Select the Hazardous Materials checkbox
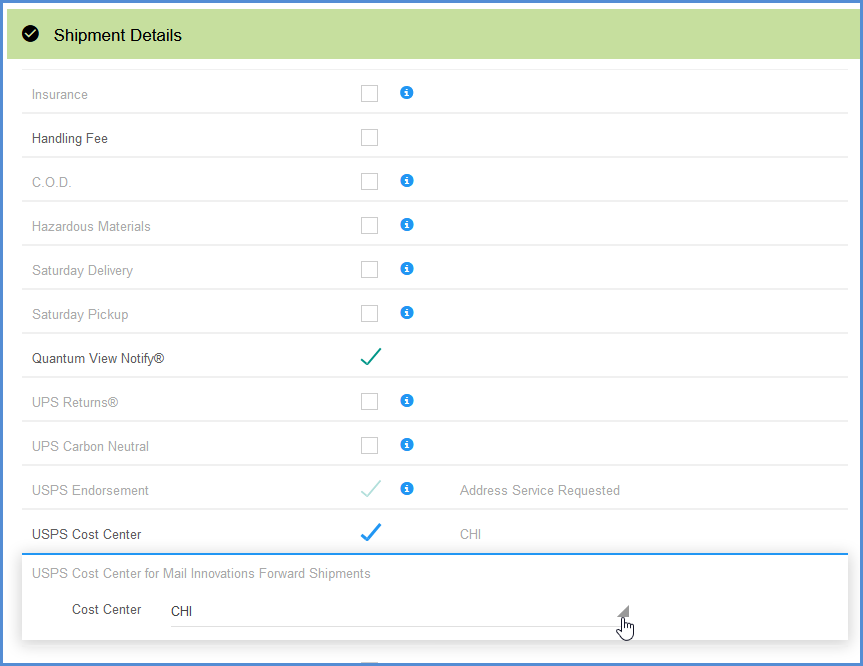 (369, 226)
